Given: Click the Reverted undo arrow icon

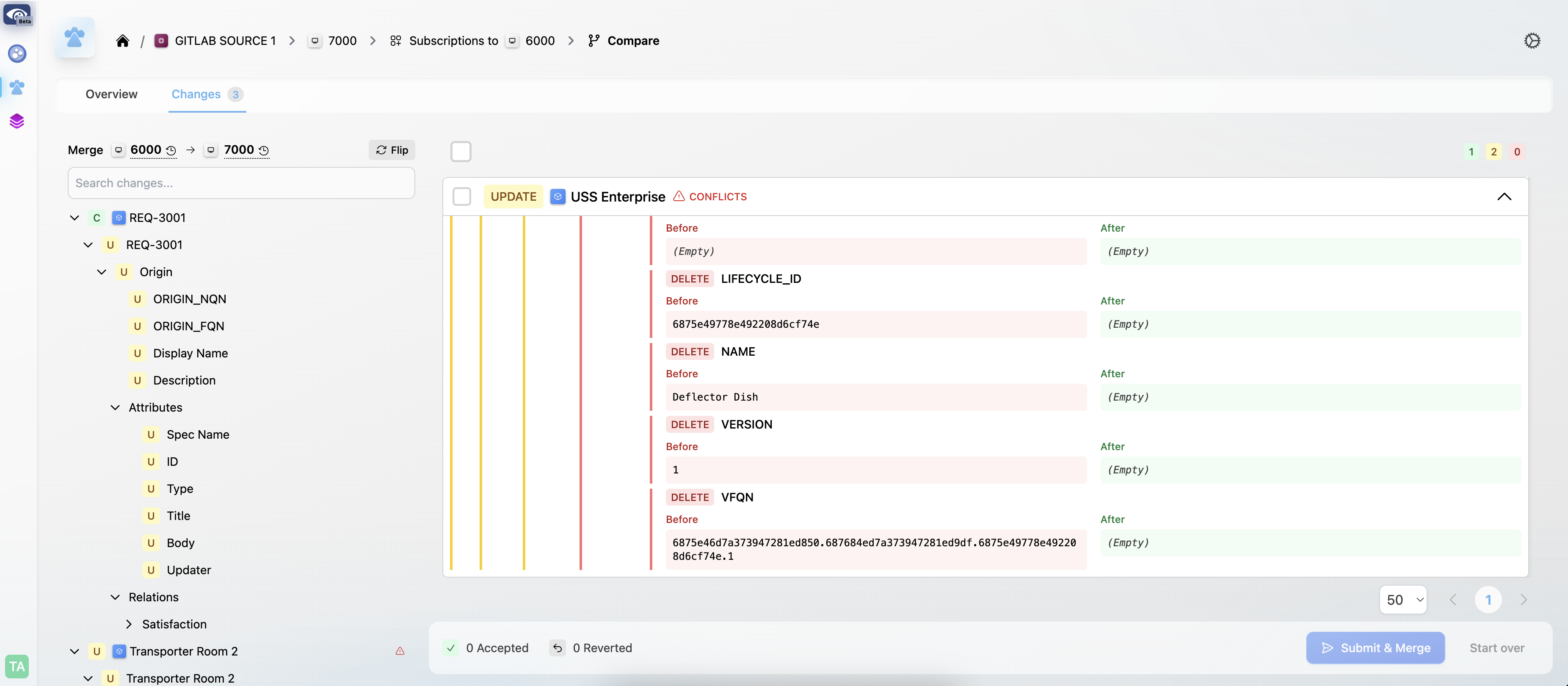Looking at the screenshot, I should (558, 648).
